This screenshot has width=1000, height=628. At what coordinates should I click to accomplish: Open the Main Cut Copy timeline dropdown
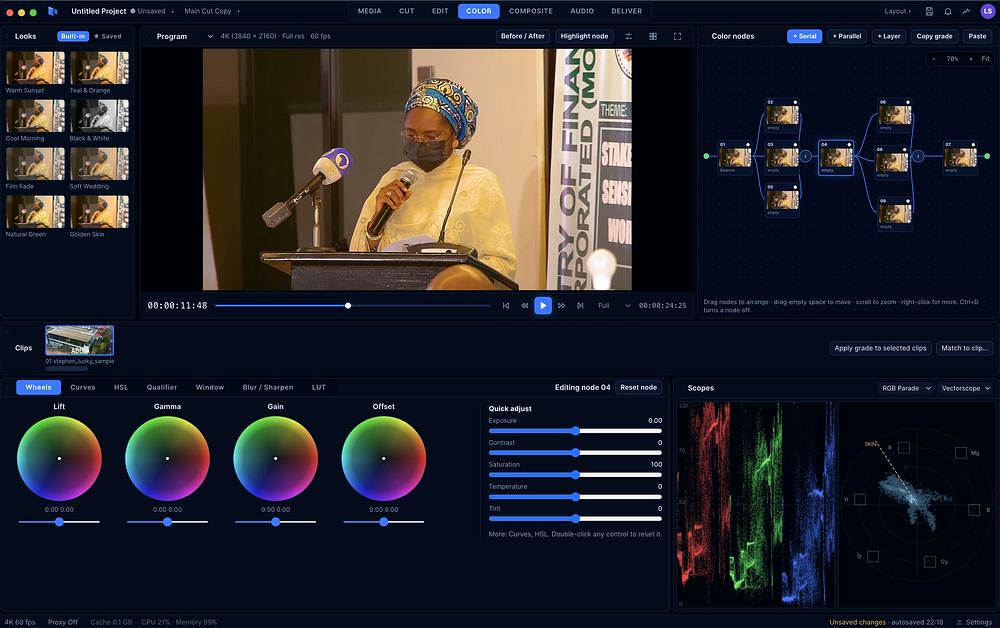tap(212, 11)
